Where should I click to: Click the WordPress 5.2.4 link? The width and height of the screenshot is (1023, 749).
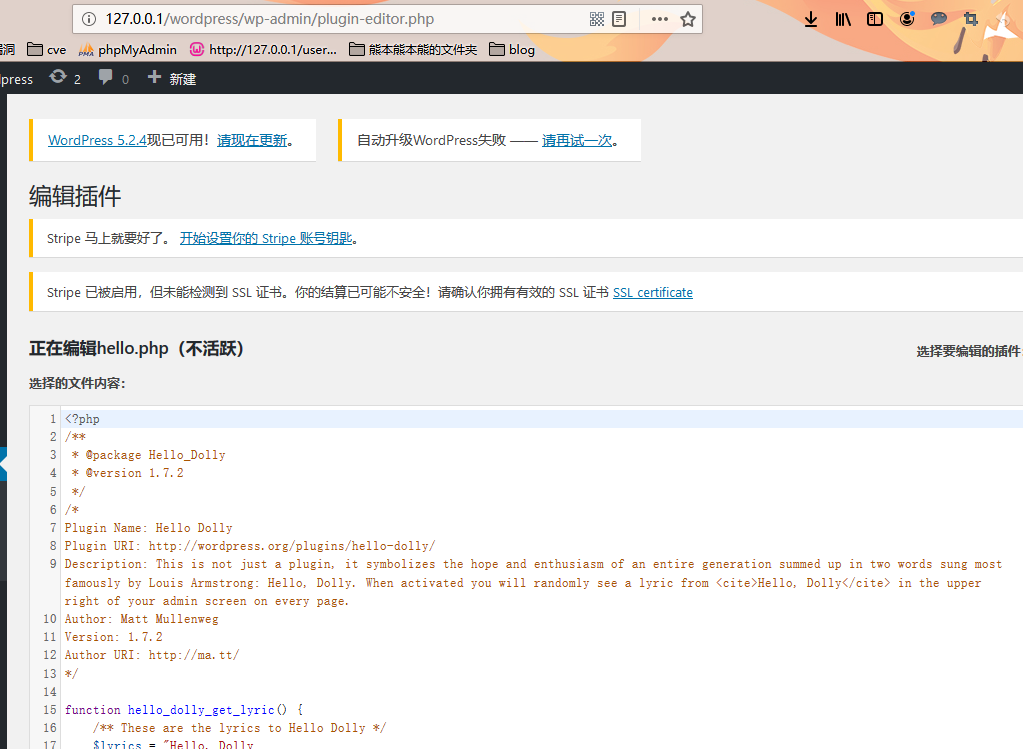tap(97, 140)
